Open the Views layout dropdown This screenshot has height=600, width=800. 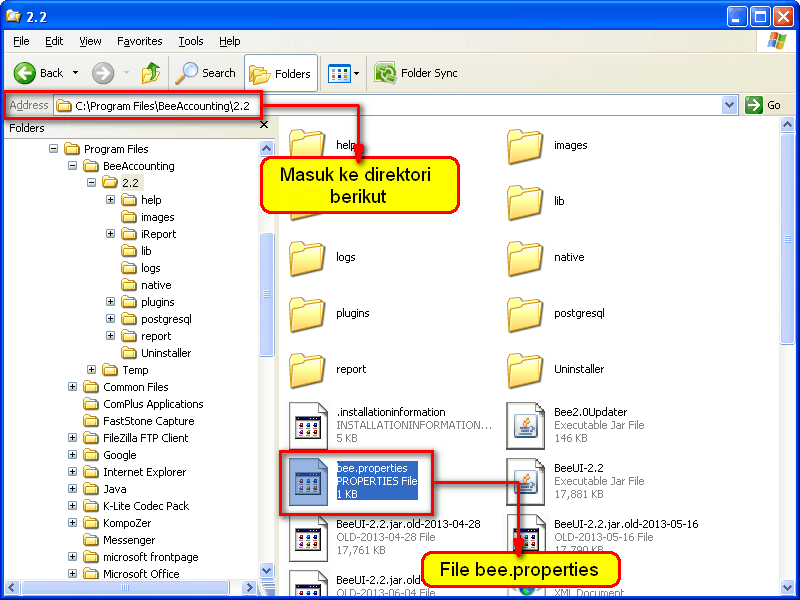[x=344, y=73]
